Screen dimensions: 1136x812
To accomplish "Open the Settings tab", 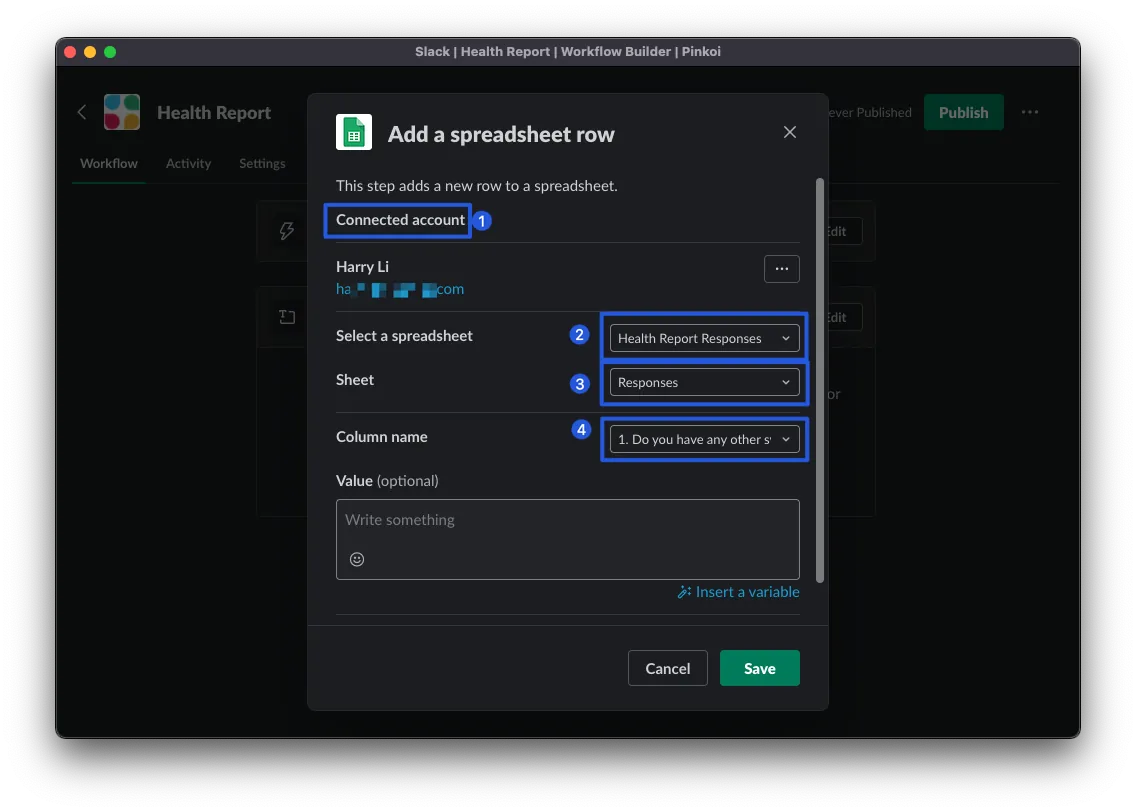I will 262,163.
